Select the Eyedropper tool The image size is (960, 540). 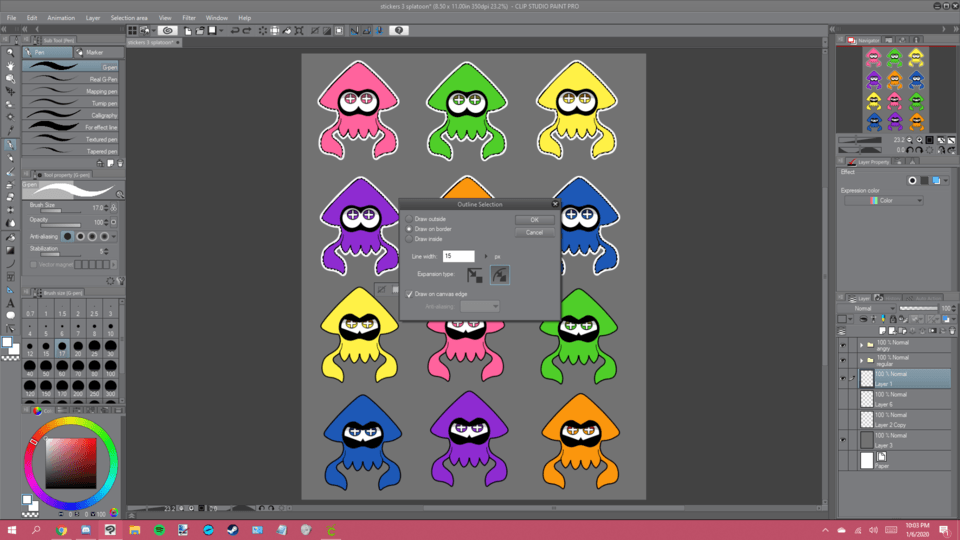(10, 130)
